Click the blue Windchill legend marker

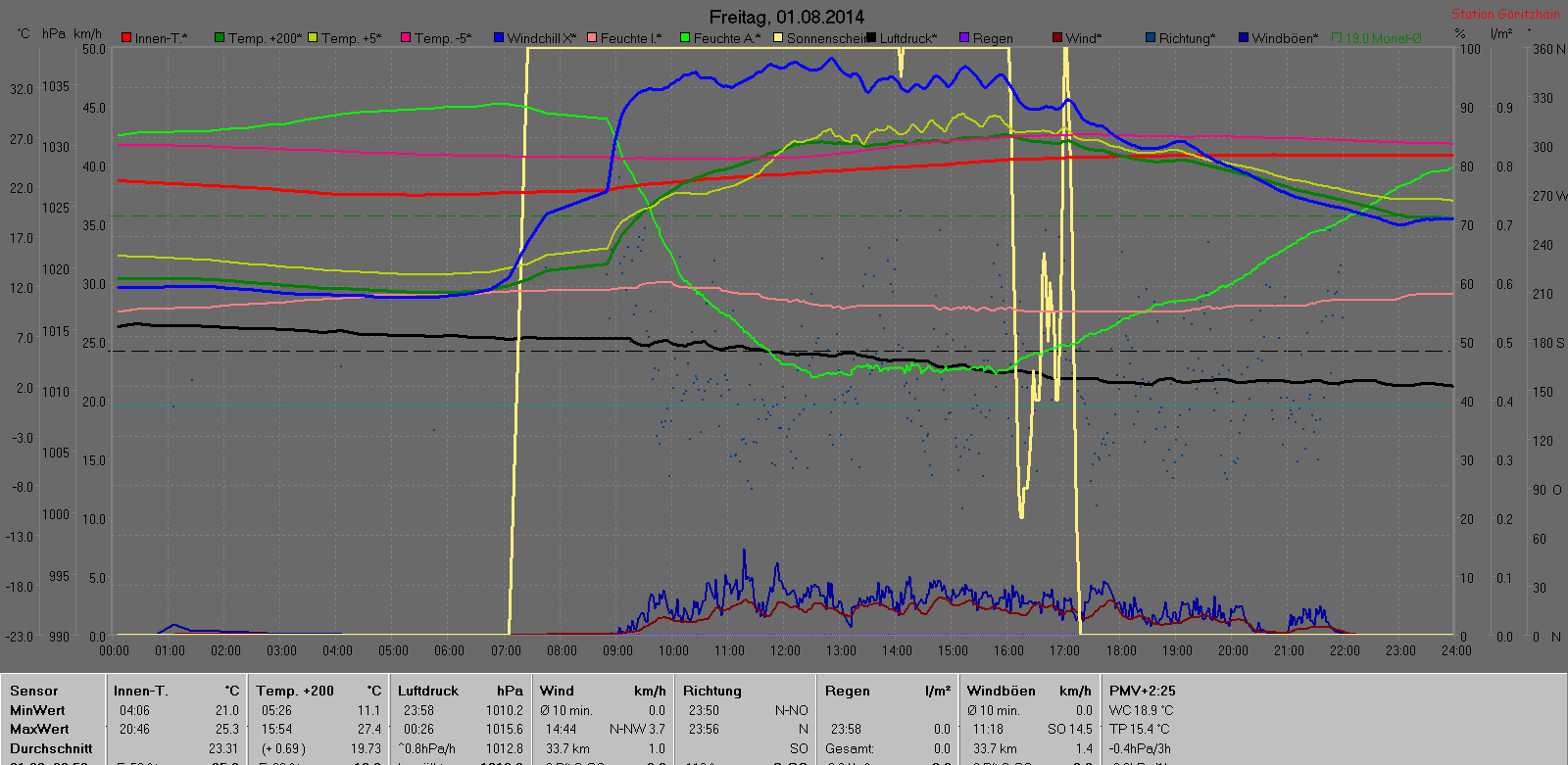click(499, 38)
